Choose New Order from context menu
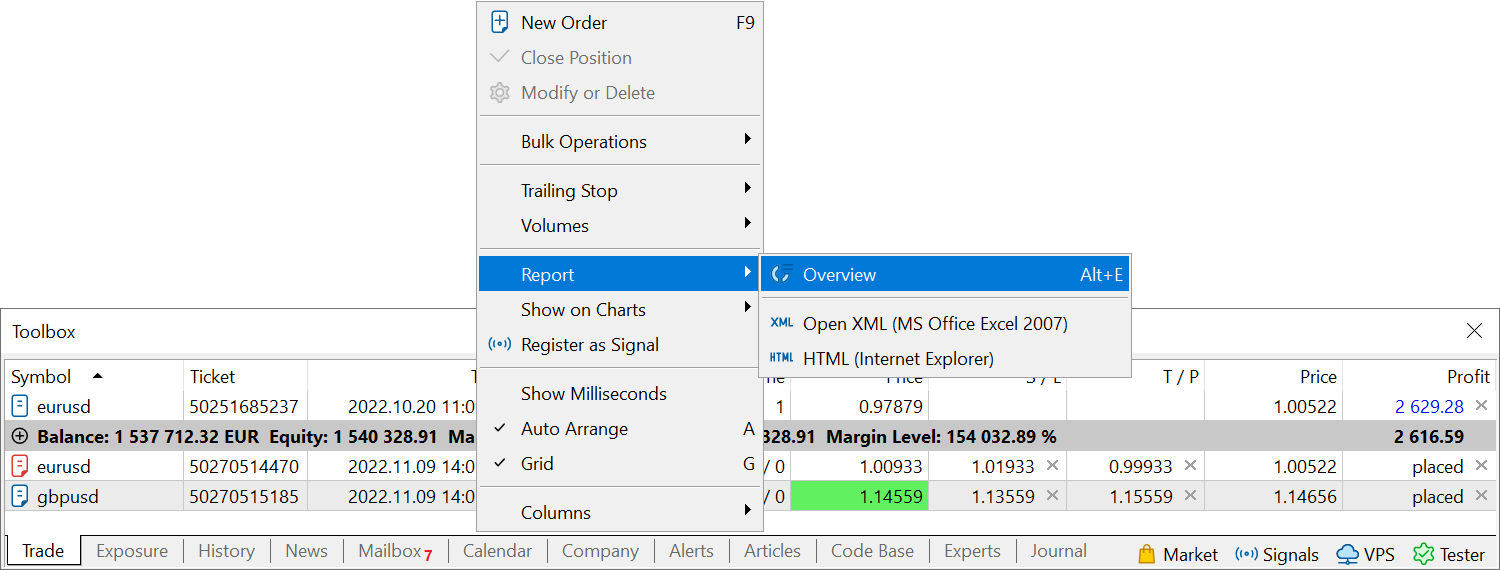 [619, 22]
